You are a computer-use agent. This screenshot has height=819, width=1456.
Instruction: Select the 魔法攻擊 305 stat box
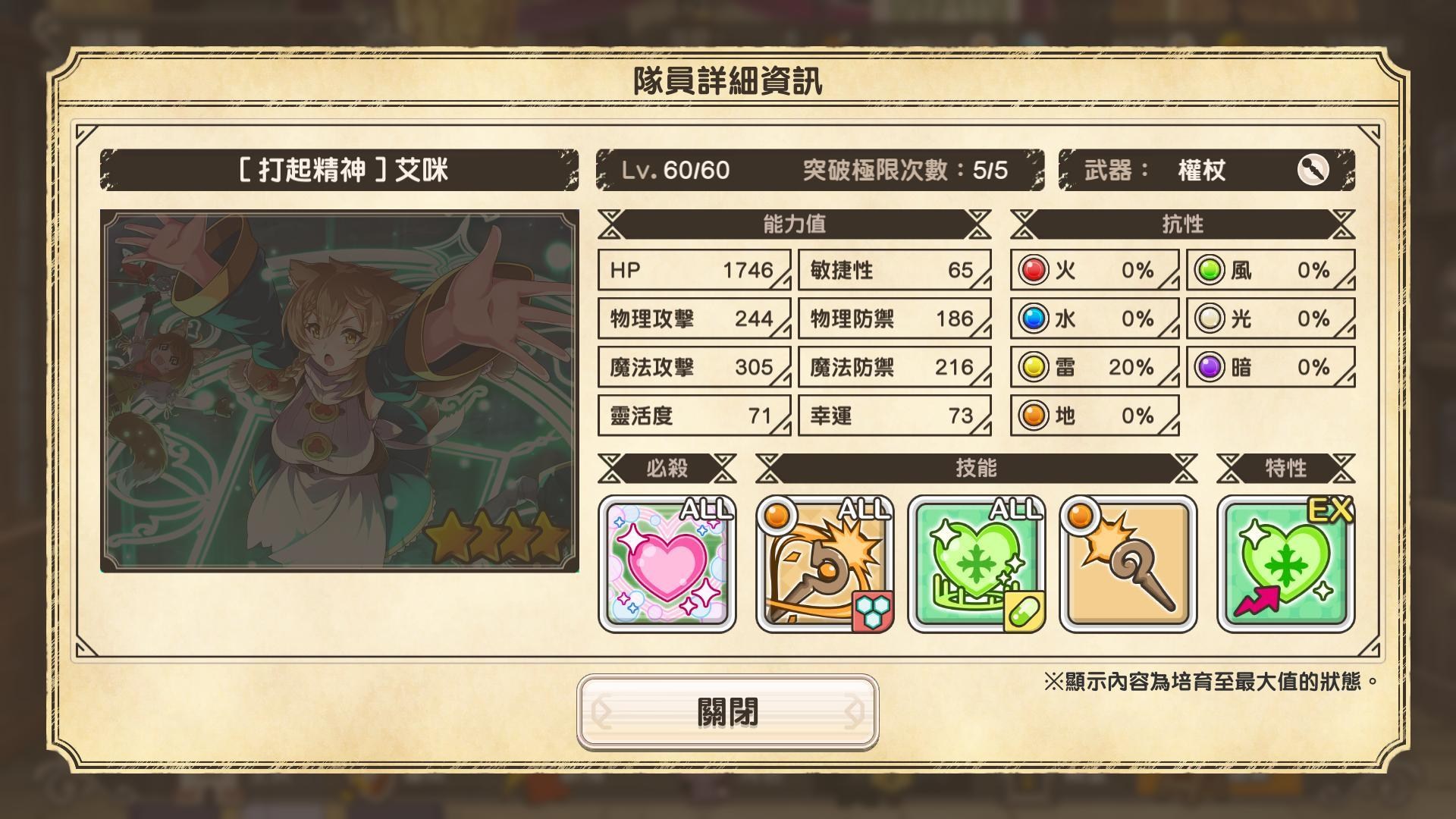694,367
